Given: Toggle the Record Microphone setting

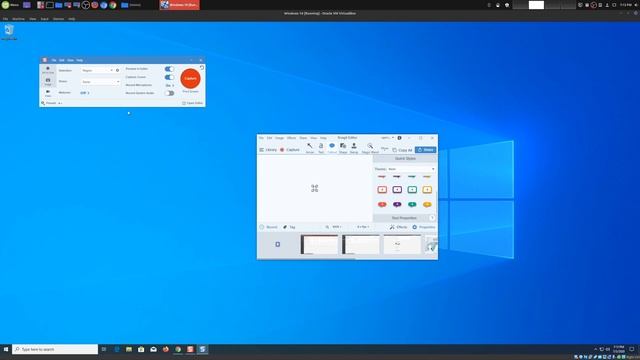Looking at the screenshot, I should tap(169, 85).
